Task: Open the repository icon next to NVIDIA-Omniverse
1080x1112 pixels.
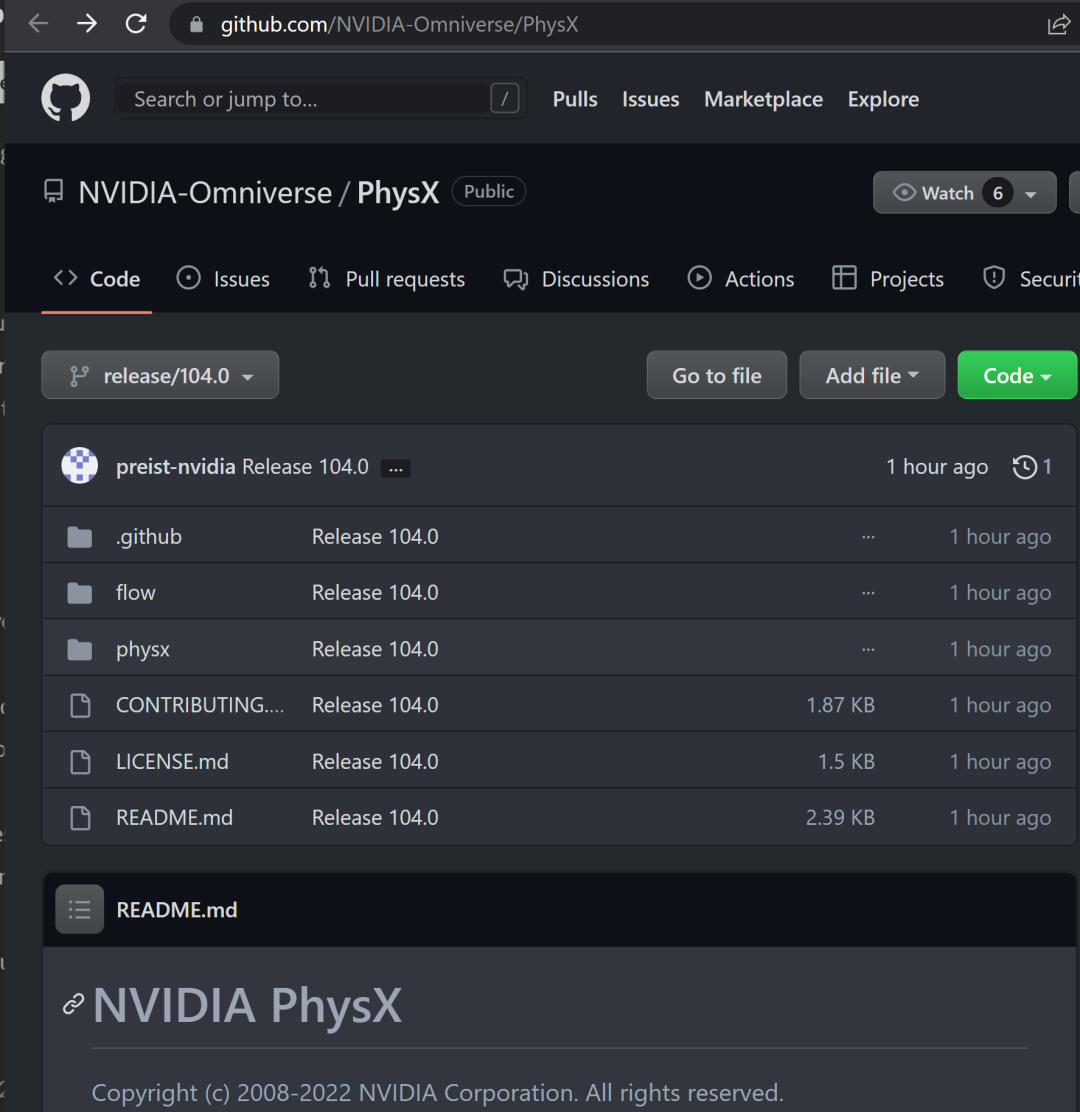Action: [x=53, y=191]
